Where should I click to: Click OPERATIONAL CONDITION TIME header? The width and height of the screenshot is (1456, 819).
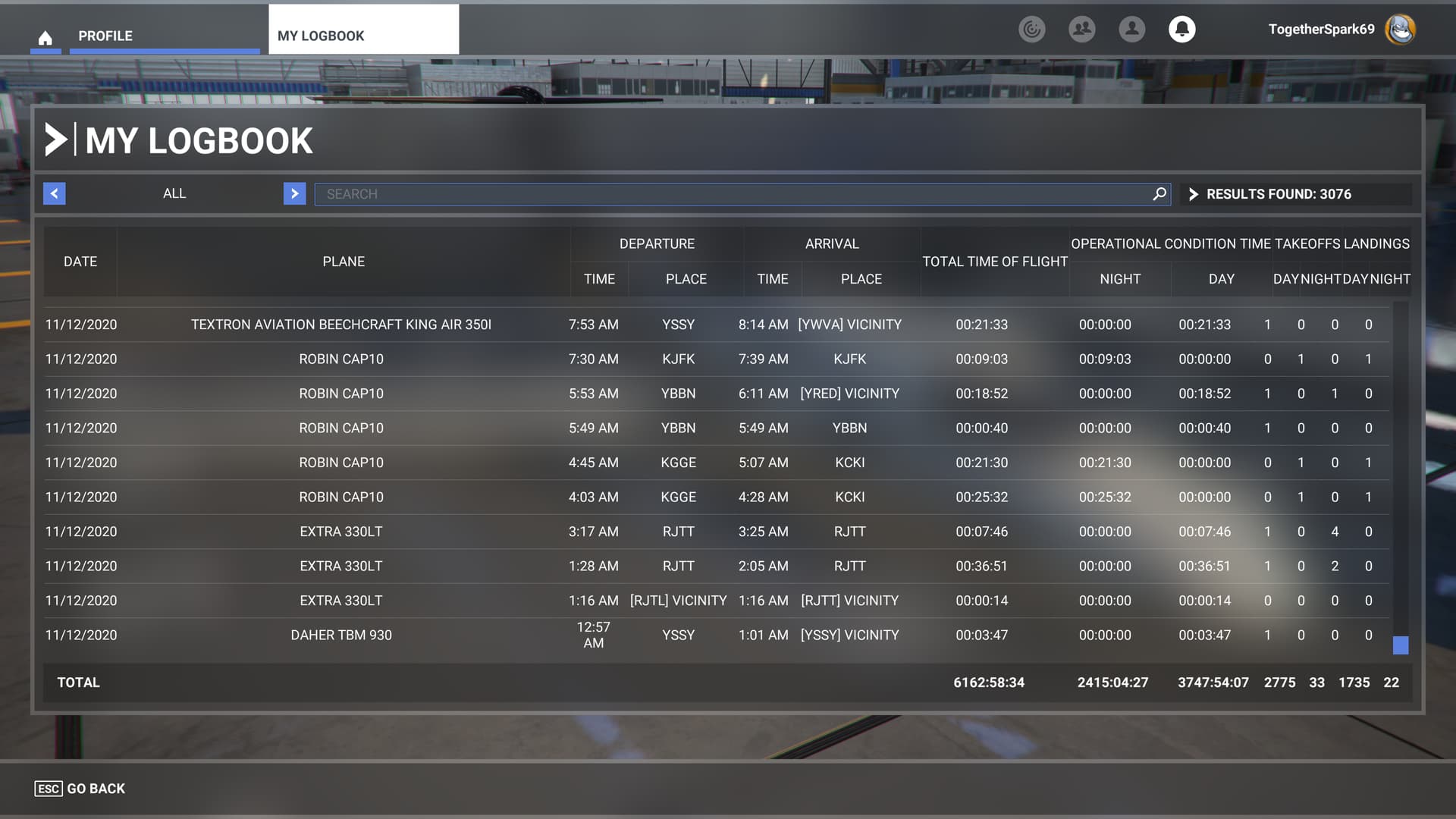(x=1171, y=243)
